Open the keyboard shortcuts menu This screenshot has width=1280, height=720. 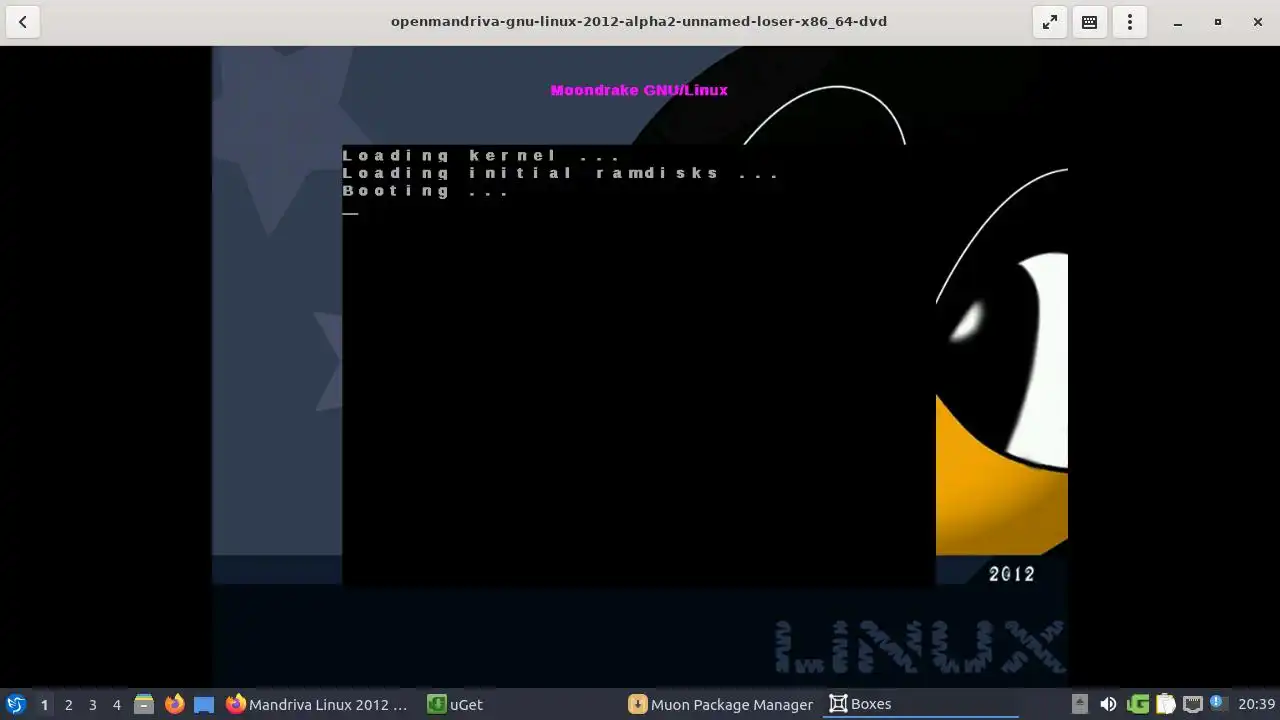tap(1090, 22)
